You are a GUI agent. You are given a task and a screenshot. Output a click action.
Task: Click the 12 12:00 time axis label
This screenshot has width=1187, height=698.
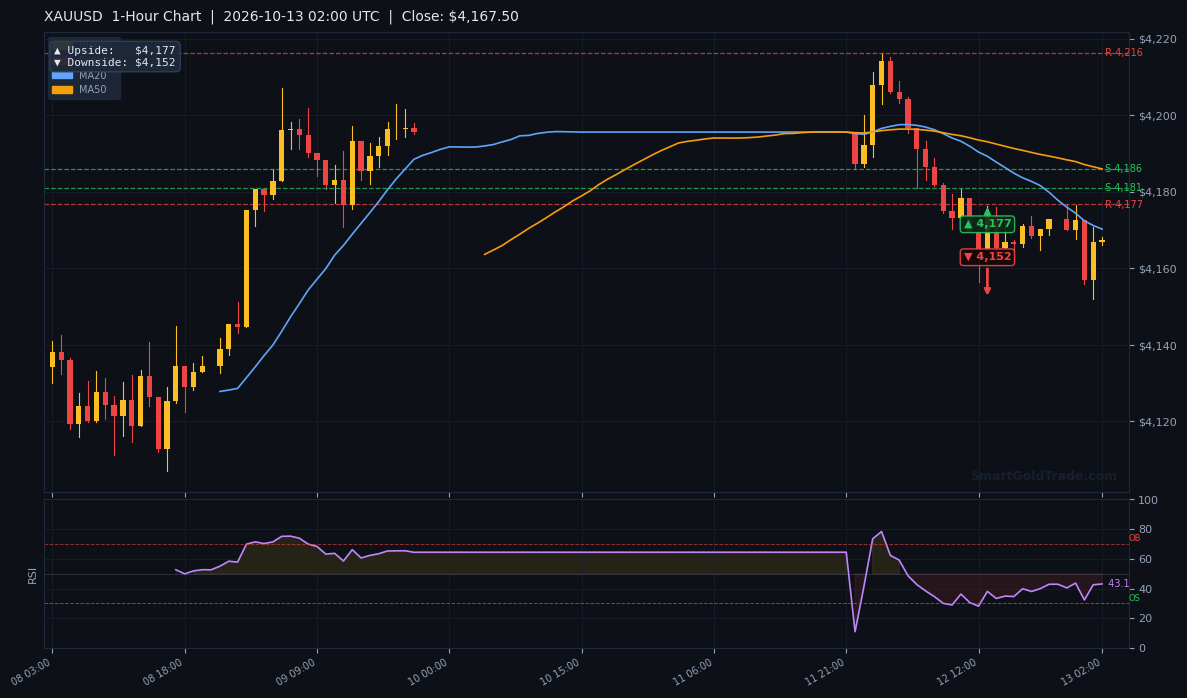(x=958, y=671)
